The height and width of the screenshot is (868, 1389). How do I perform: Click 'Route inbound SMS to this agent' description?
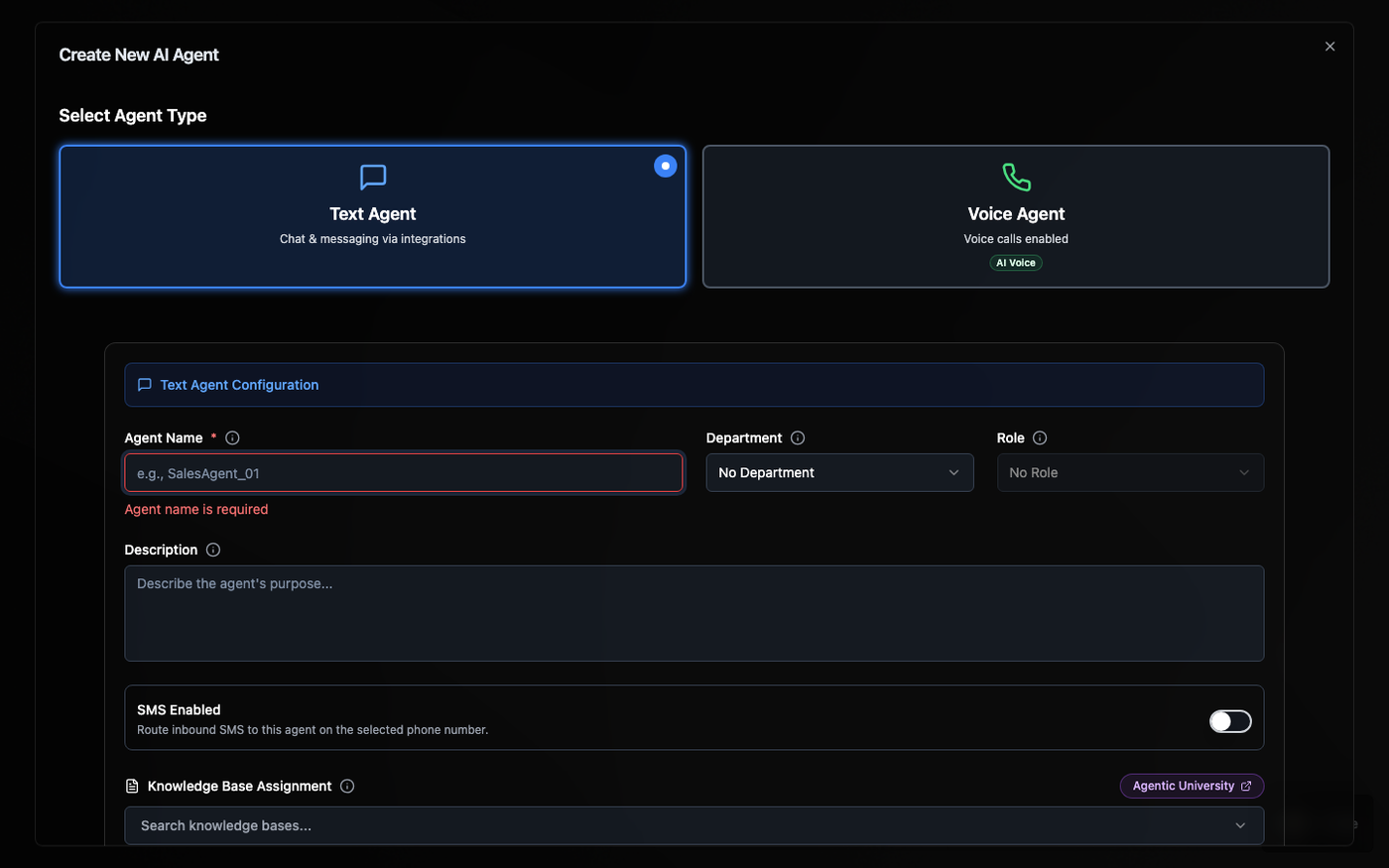[313, 730]
